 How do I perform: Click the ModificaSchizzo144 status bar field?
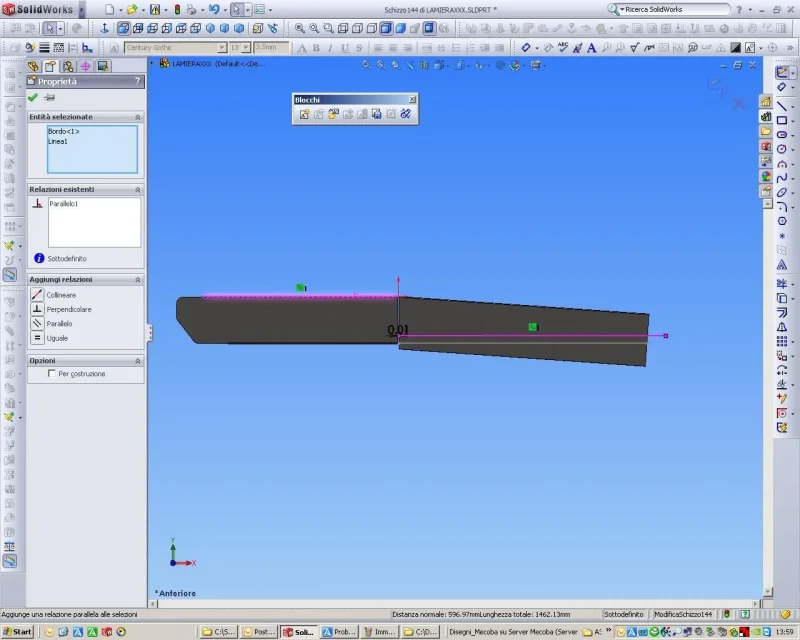(x=683, y=614)
